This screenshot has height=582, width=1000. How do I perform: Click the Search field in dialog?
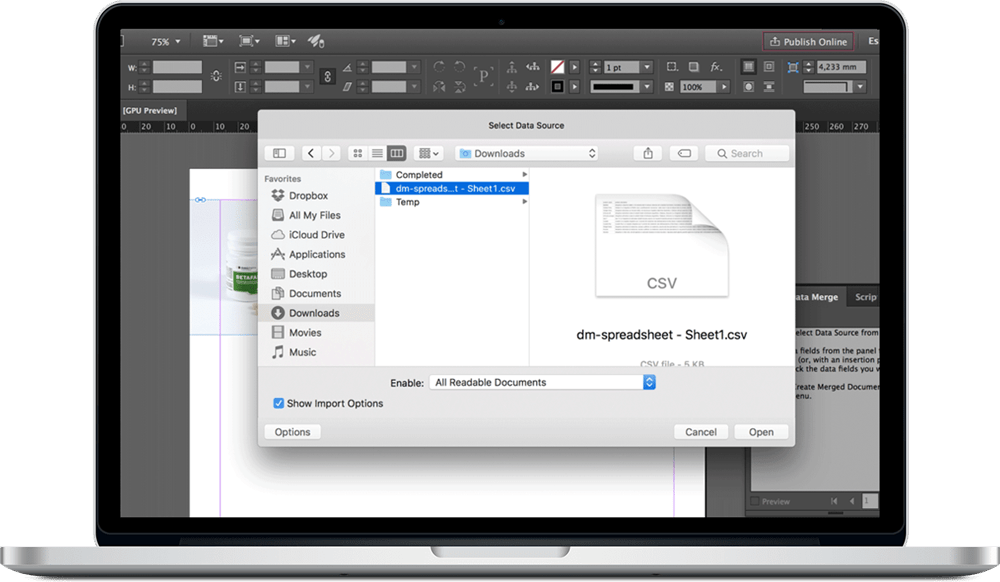(747, 153)
